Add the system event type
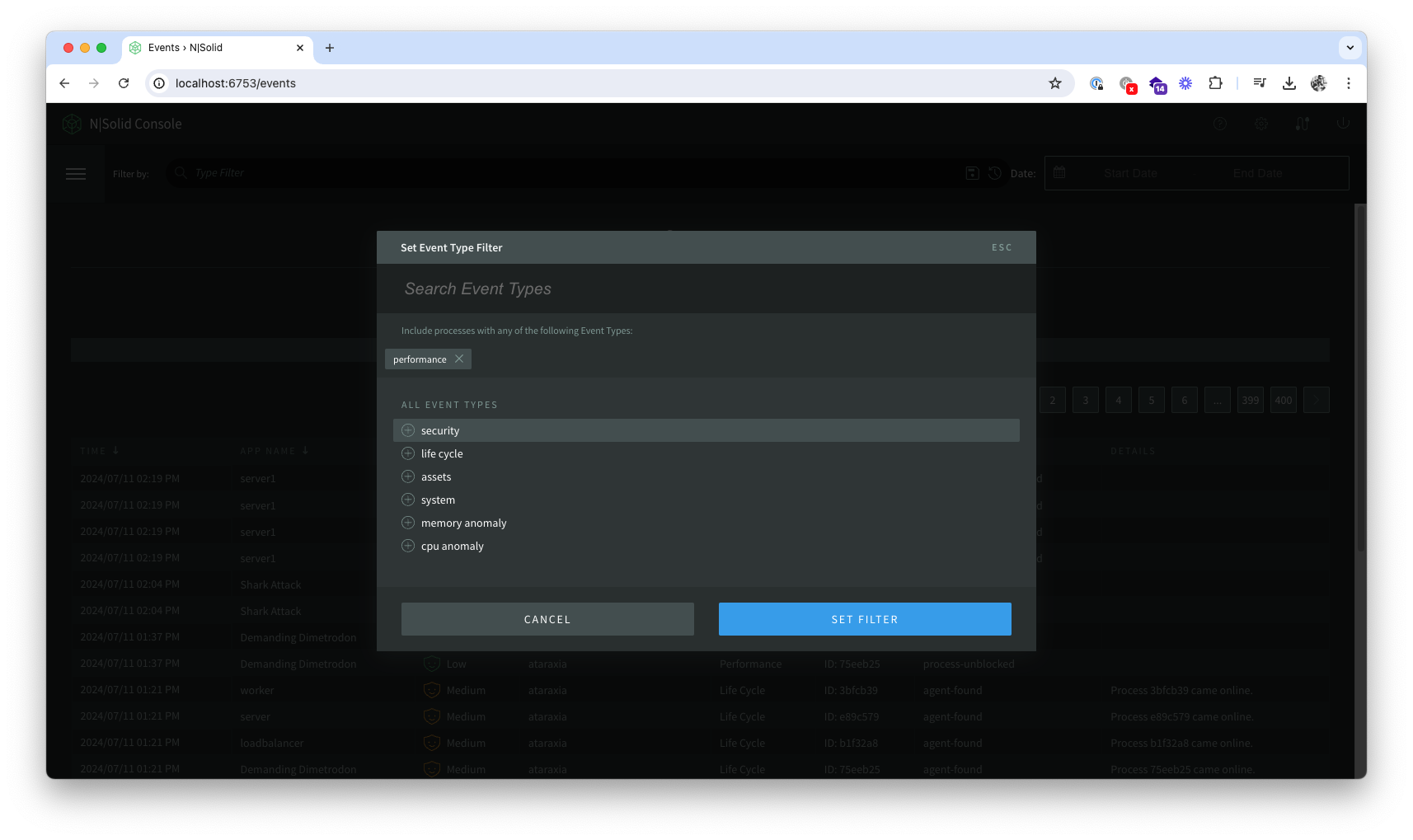Image resolution: width=1413 pixels, height=840 pixels. 408,500
